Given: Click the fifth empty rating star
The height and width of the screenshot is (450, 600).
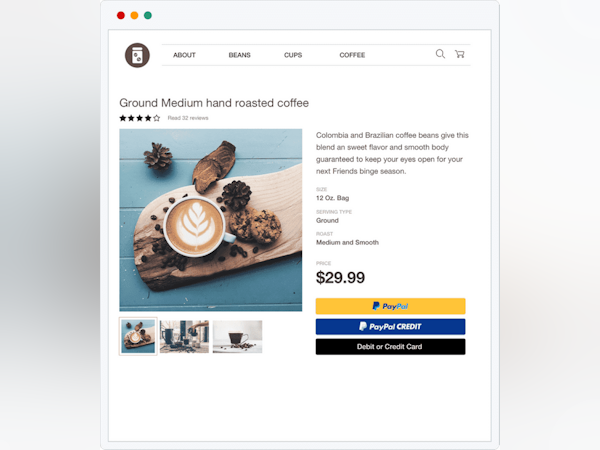Looking at the screenshot, I should click(157, 118).
